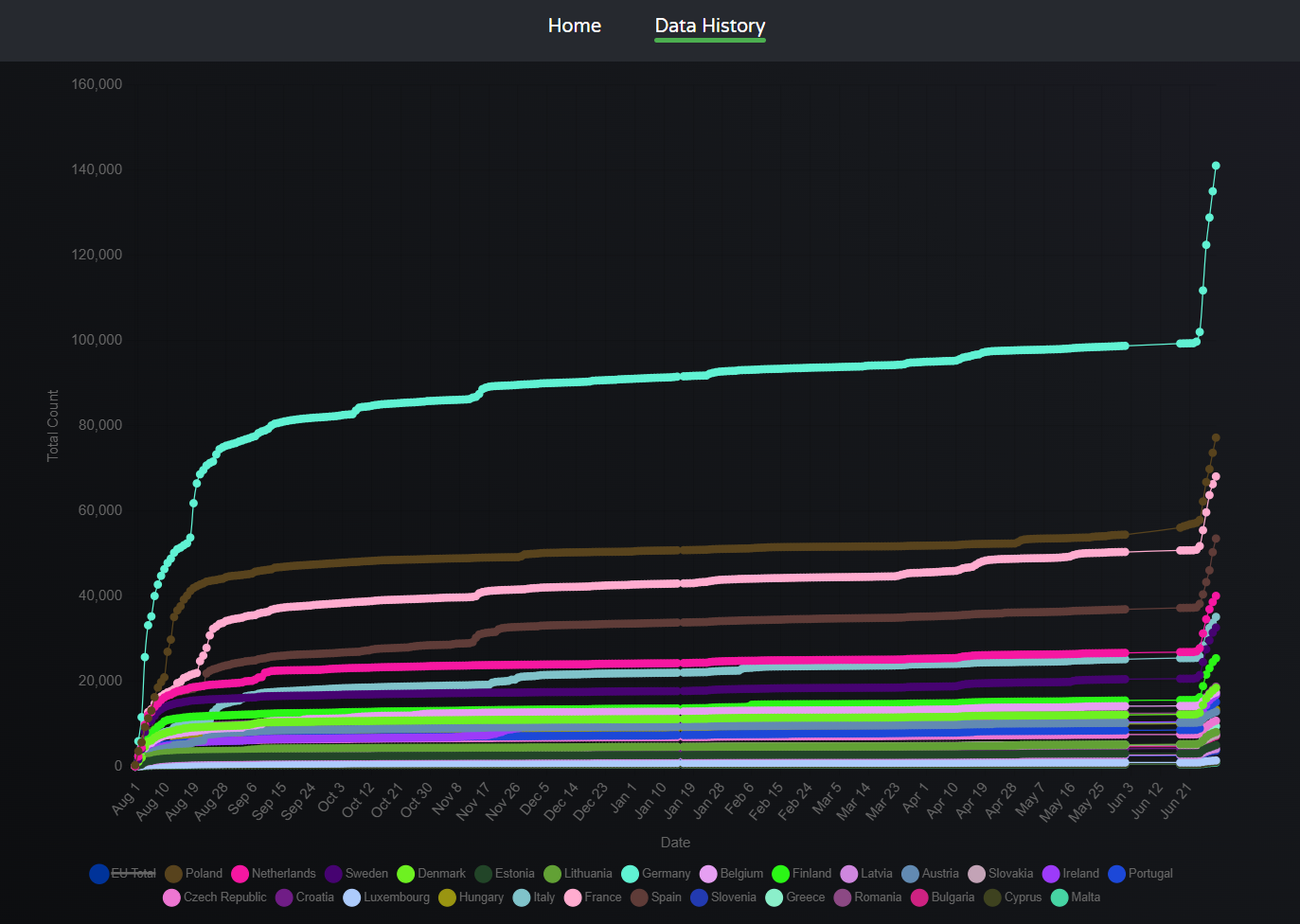Click the Latvia orchid swatch
The height and width of the screenshot is (924, 1300).
tap(848, 874)
